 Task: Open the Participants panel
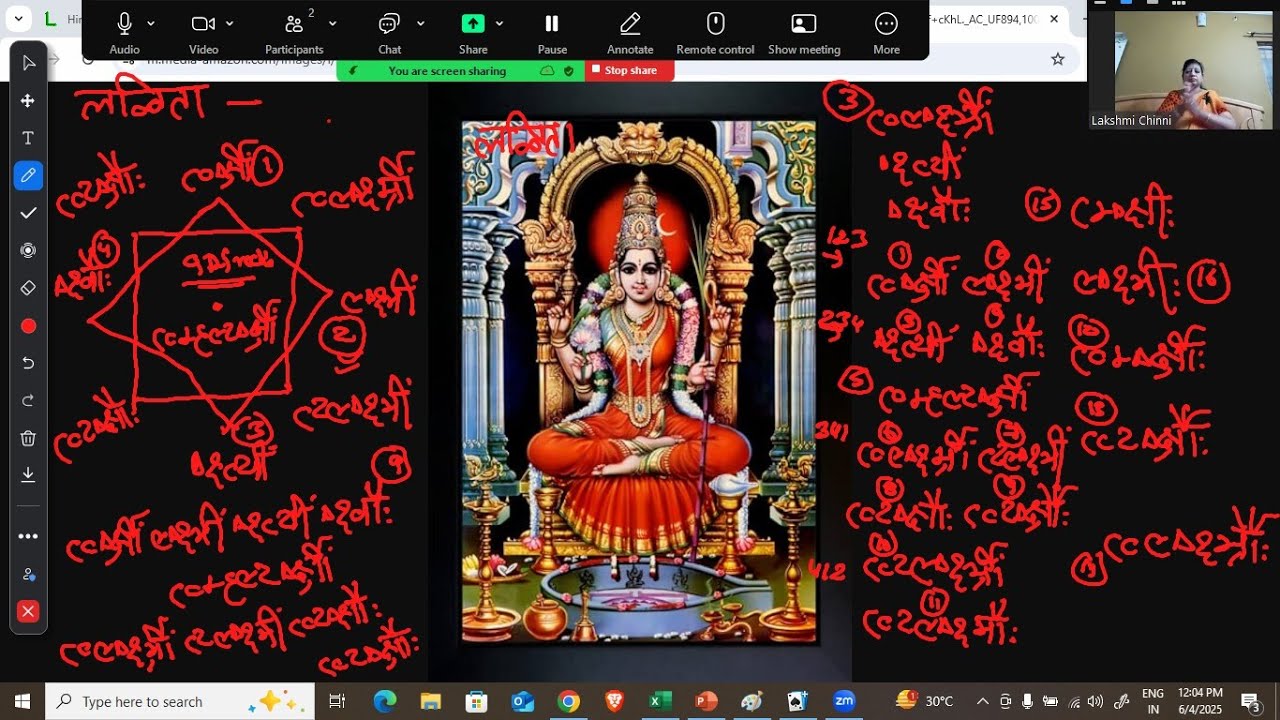pos(294,32)
